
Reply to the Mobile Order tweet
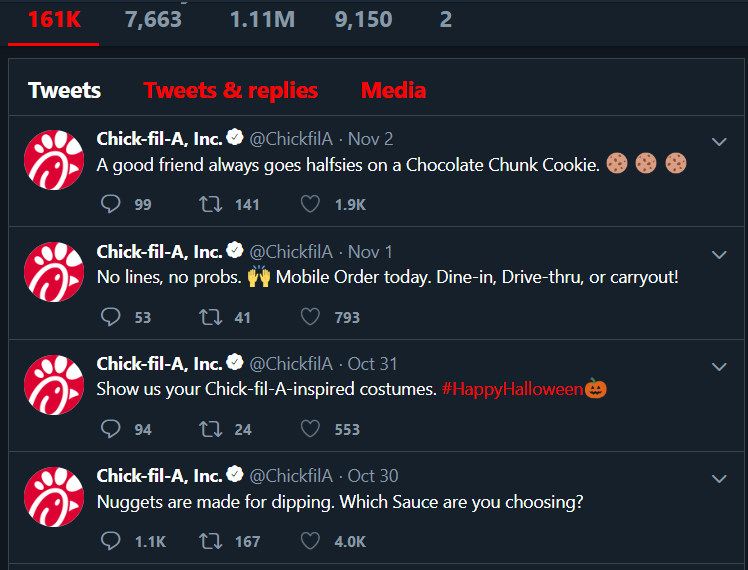[x=111, y=317]
